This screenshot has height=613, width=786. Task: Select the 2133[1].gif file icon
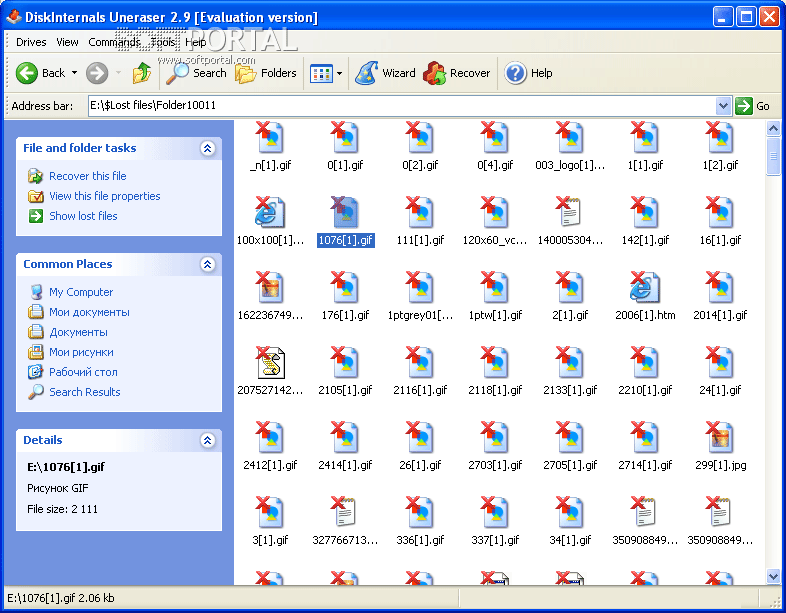[569, 362]
